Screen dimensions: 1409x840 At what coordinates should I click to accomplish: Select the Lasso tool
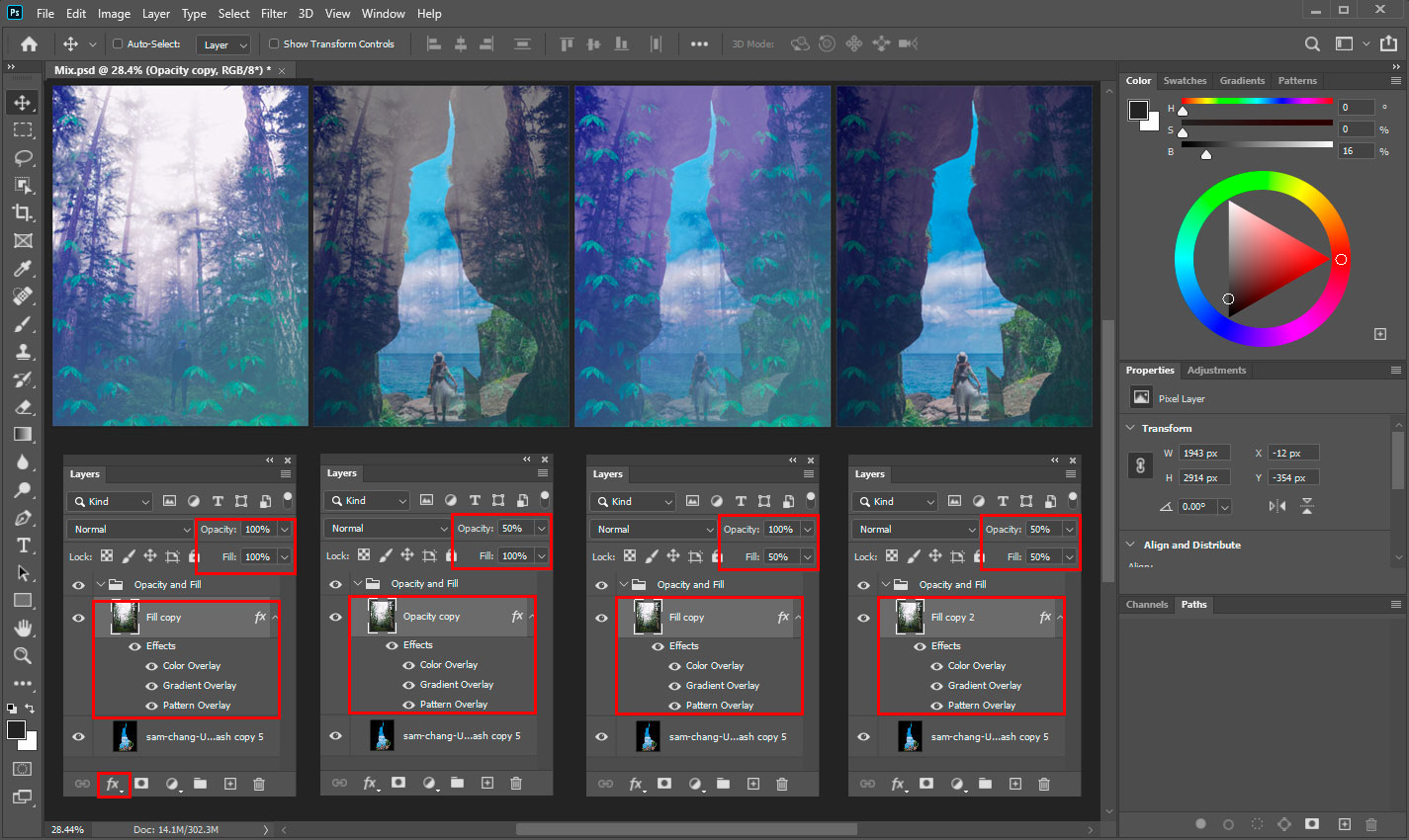coord(23,158)
